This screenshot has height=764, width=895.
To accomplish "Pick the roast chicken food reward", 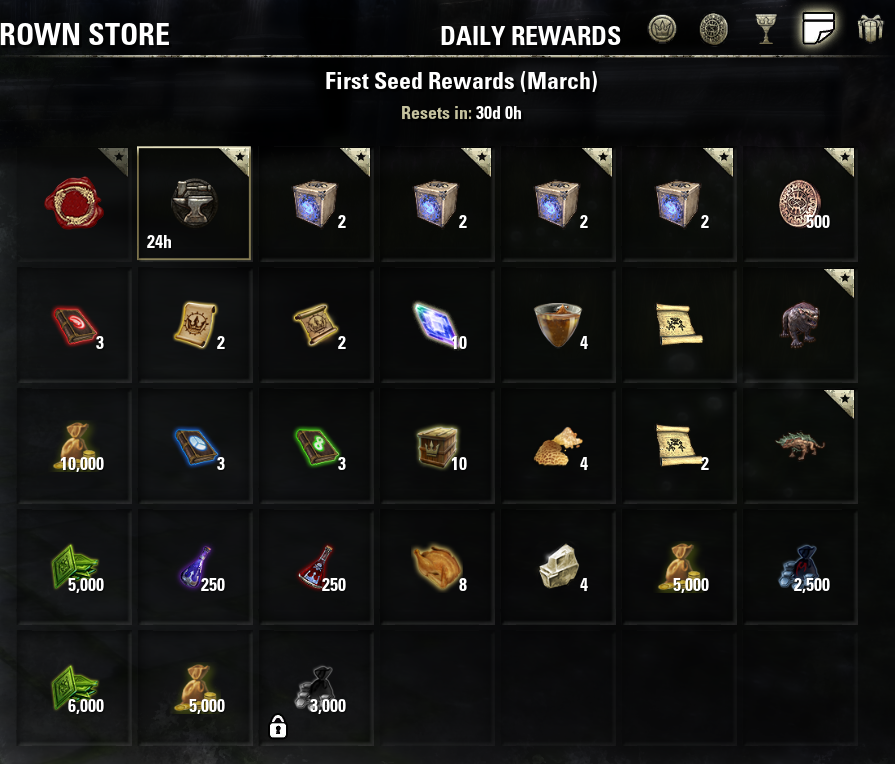I will pyautogui.click(x=437, y=567).
